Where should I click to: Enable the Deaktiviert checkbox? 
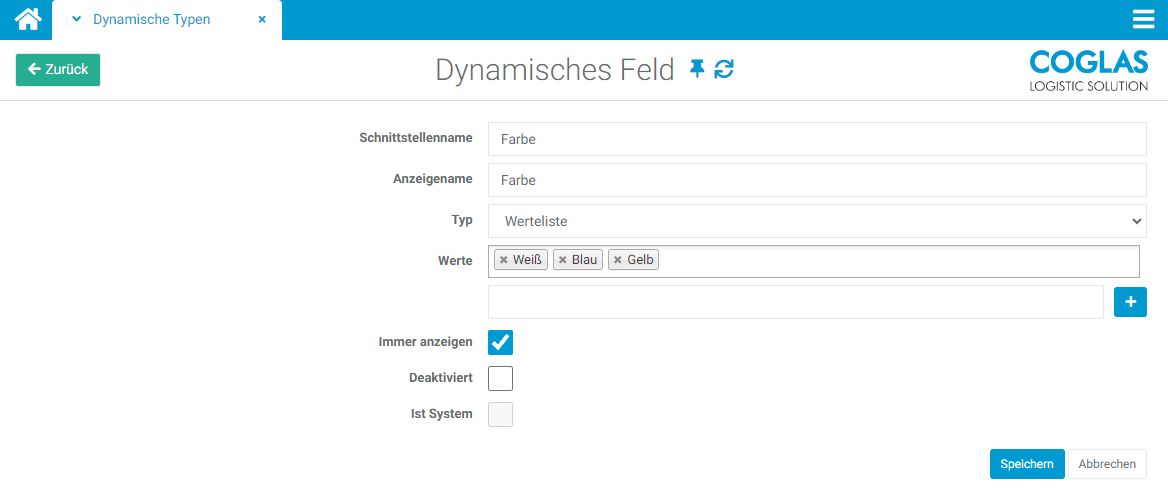click(x=500, y=378)
